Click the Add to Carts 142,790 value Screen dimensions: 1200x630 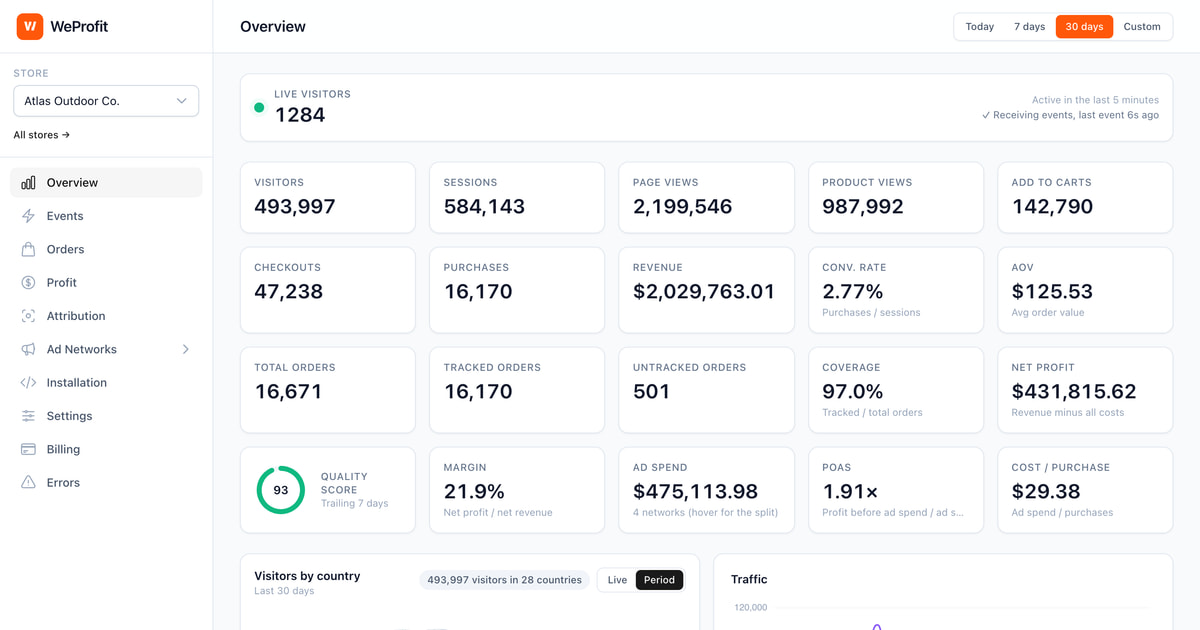click(x=1052, y=207)
